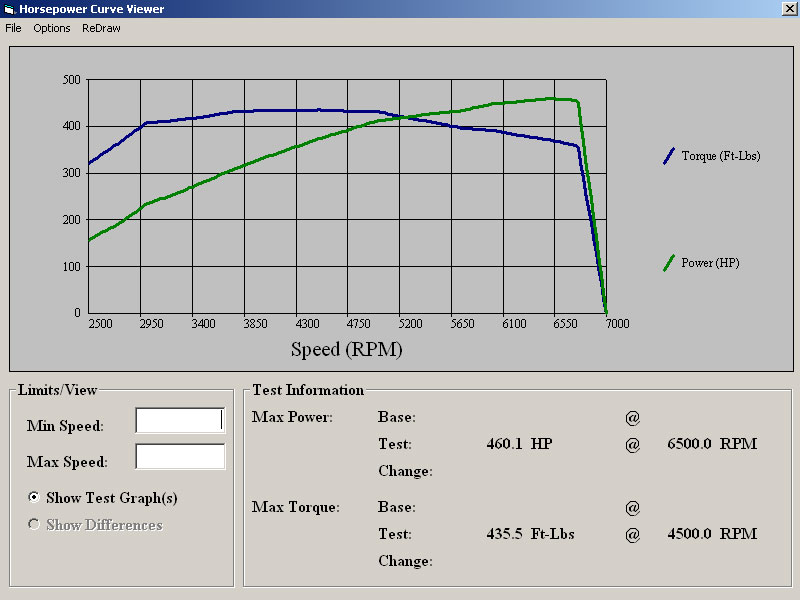Click the ReDraw menu item
Image resolution: width=800 pixels, height=600 pixels.
101,28
